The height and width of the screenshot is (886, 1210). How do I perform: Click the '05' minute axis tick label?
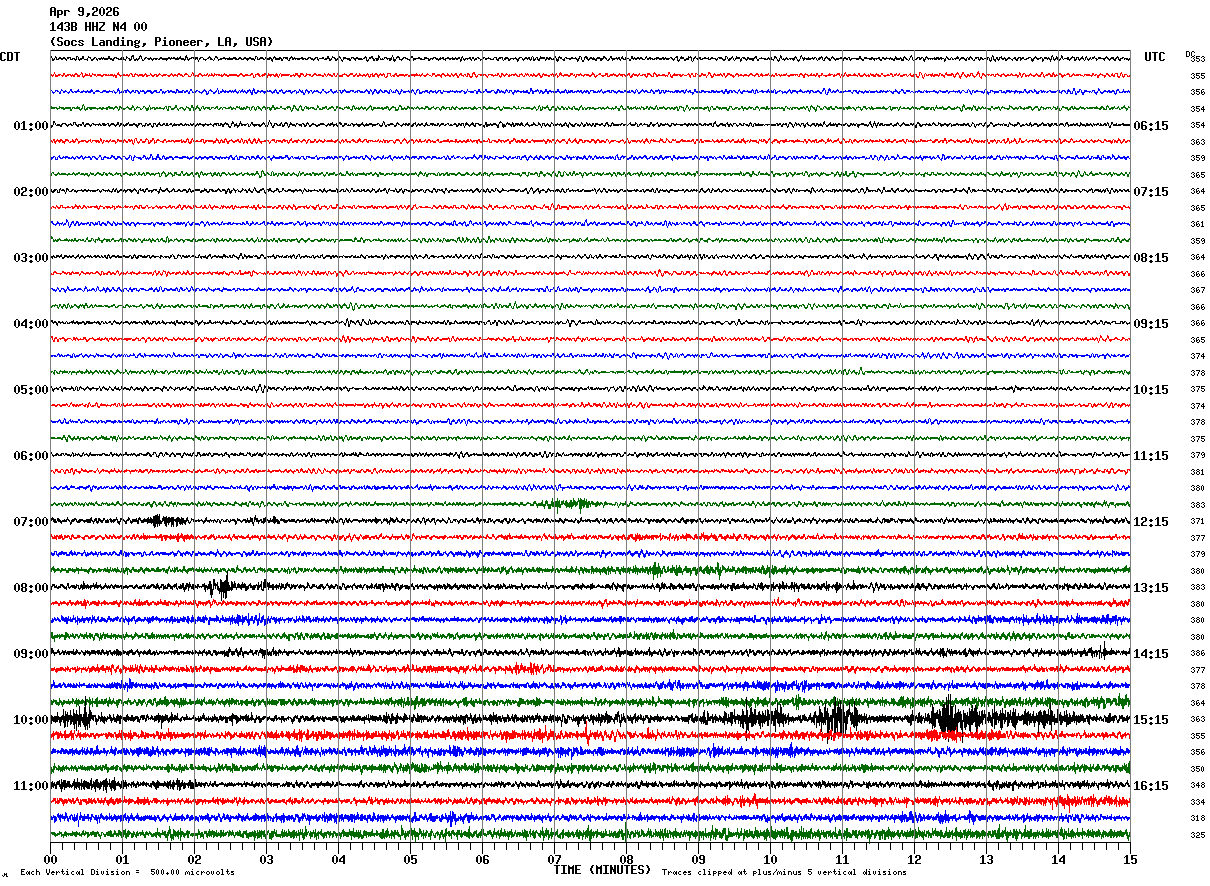(x=410, y=859)
